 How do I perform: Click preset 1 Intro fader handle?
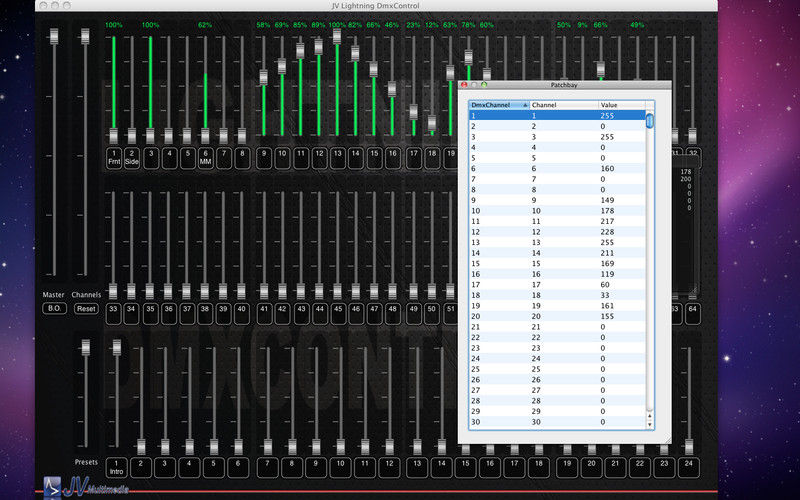[x=117, y=347]
